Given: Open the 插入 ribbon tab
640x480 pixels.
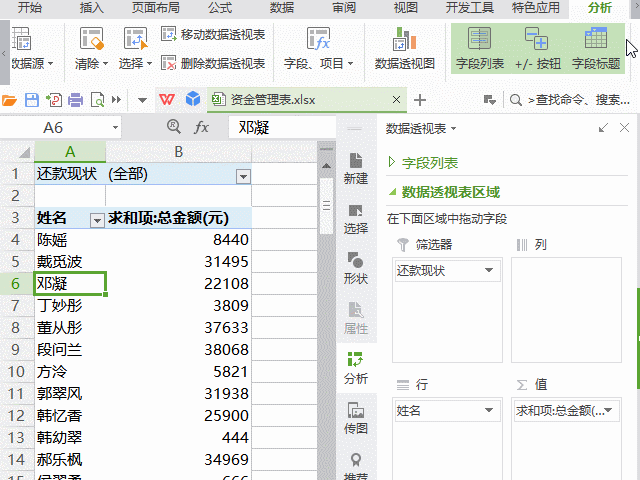Looking at the screenshot, I should tap(91, 8).
